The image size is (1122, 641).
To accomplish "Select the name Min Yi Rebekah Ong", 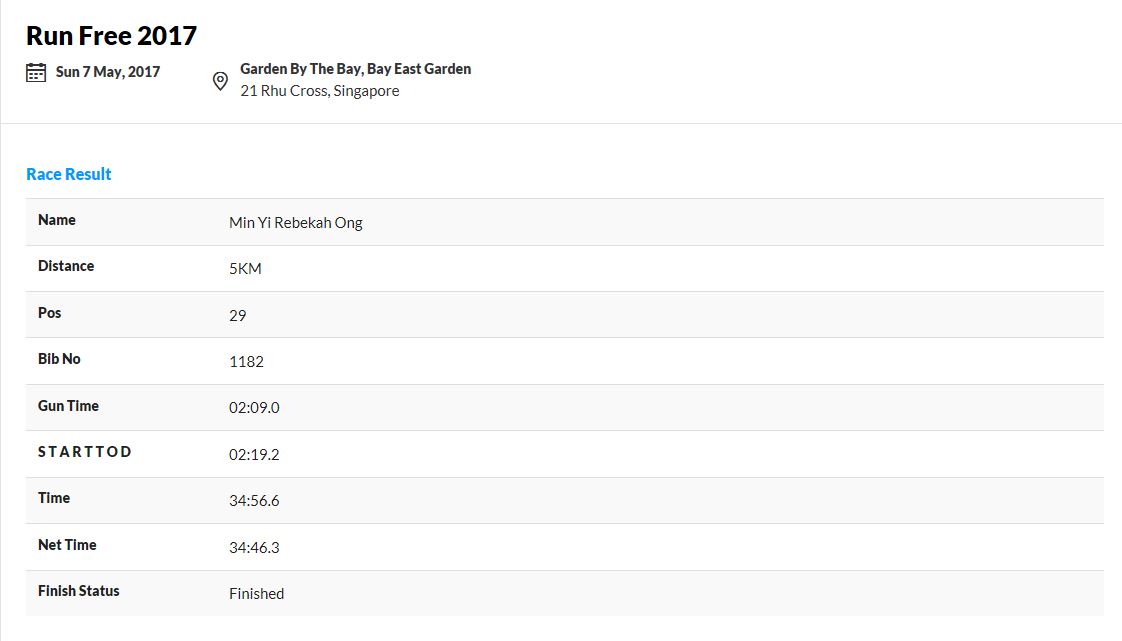I will pos(296,222).
